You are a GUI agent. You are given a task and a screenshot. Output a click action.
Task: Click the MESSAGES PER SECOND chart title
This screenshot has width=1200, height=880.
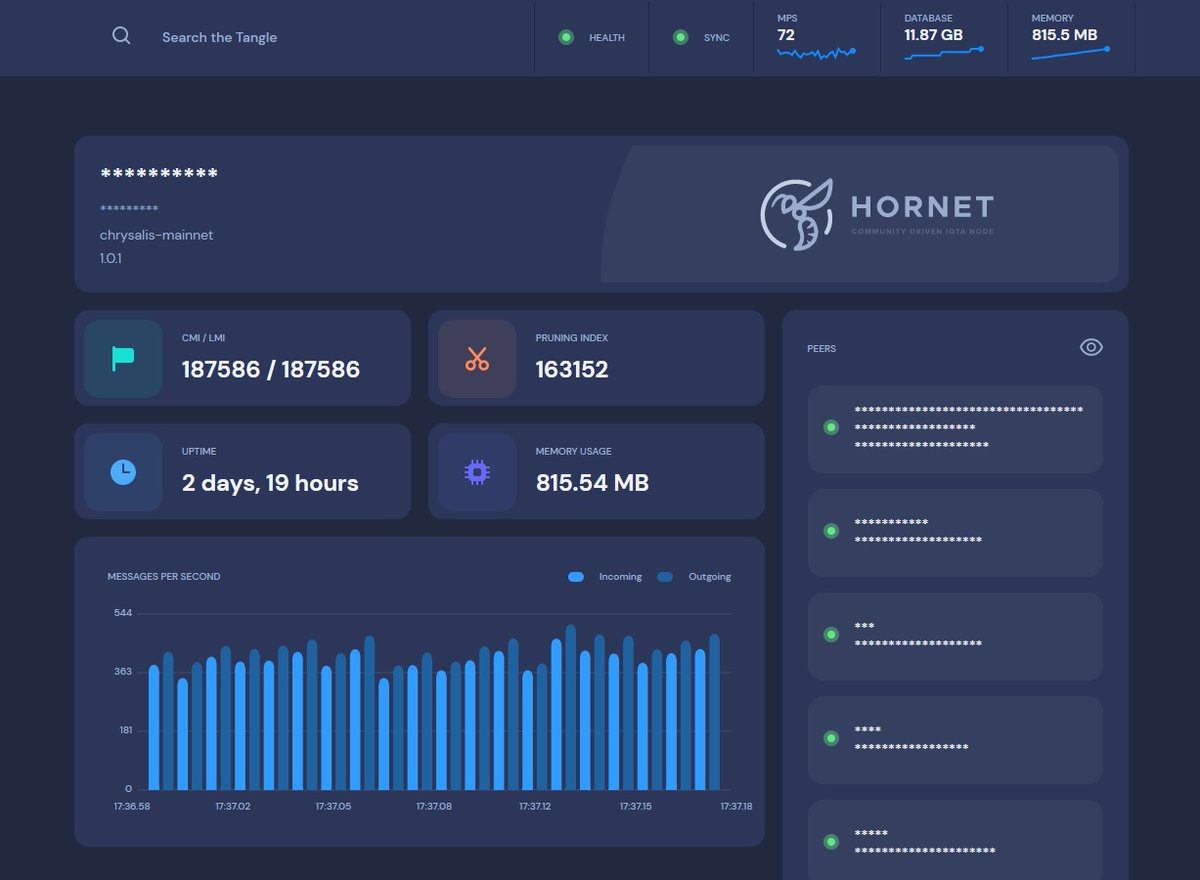tap(164, 577)
